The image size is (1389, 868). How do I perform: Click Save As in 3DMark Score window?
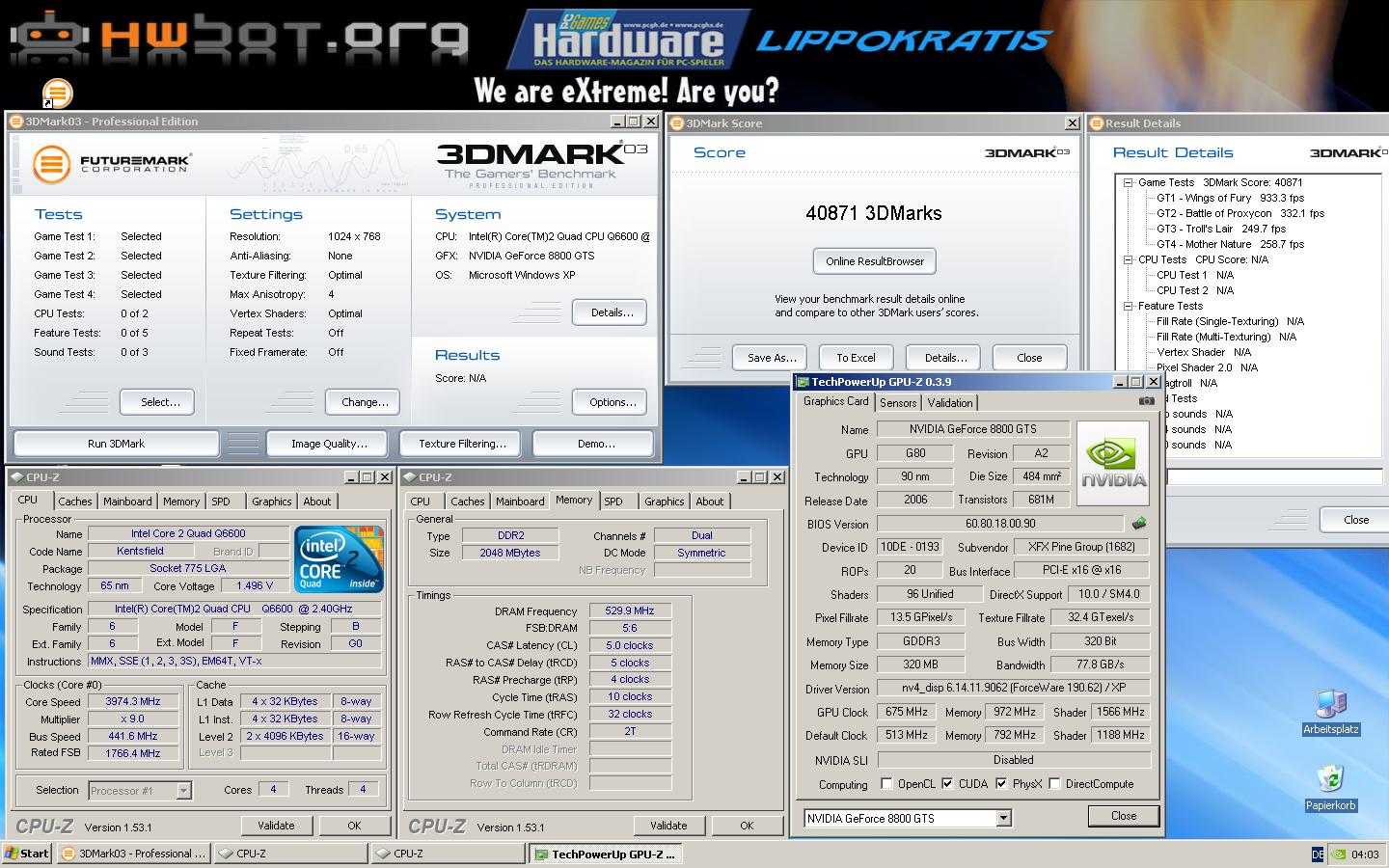click(x=772, y=358)
